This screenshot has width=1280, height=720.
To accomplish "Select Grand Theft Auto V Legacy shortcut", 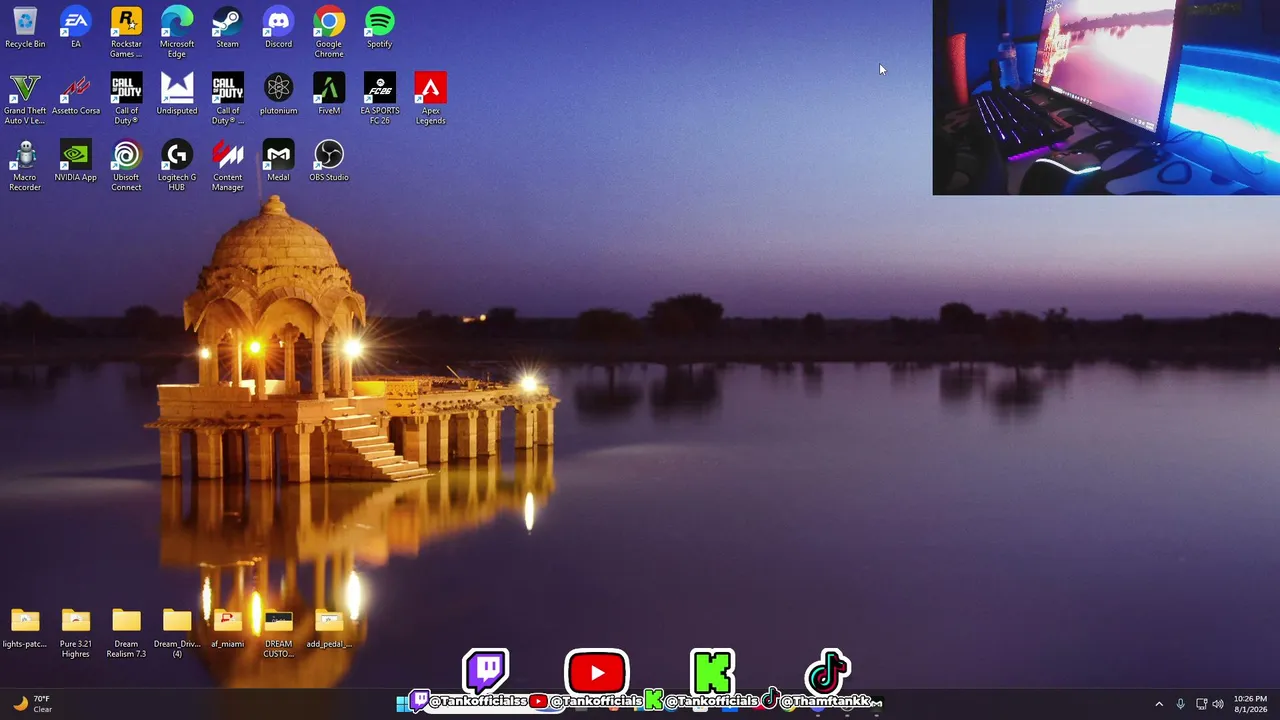I will click(25, 99).
